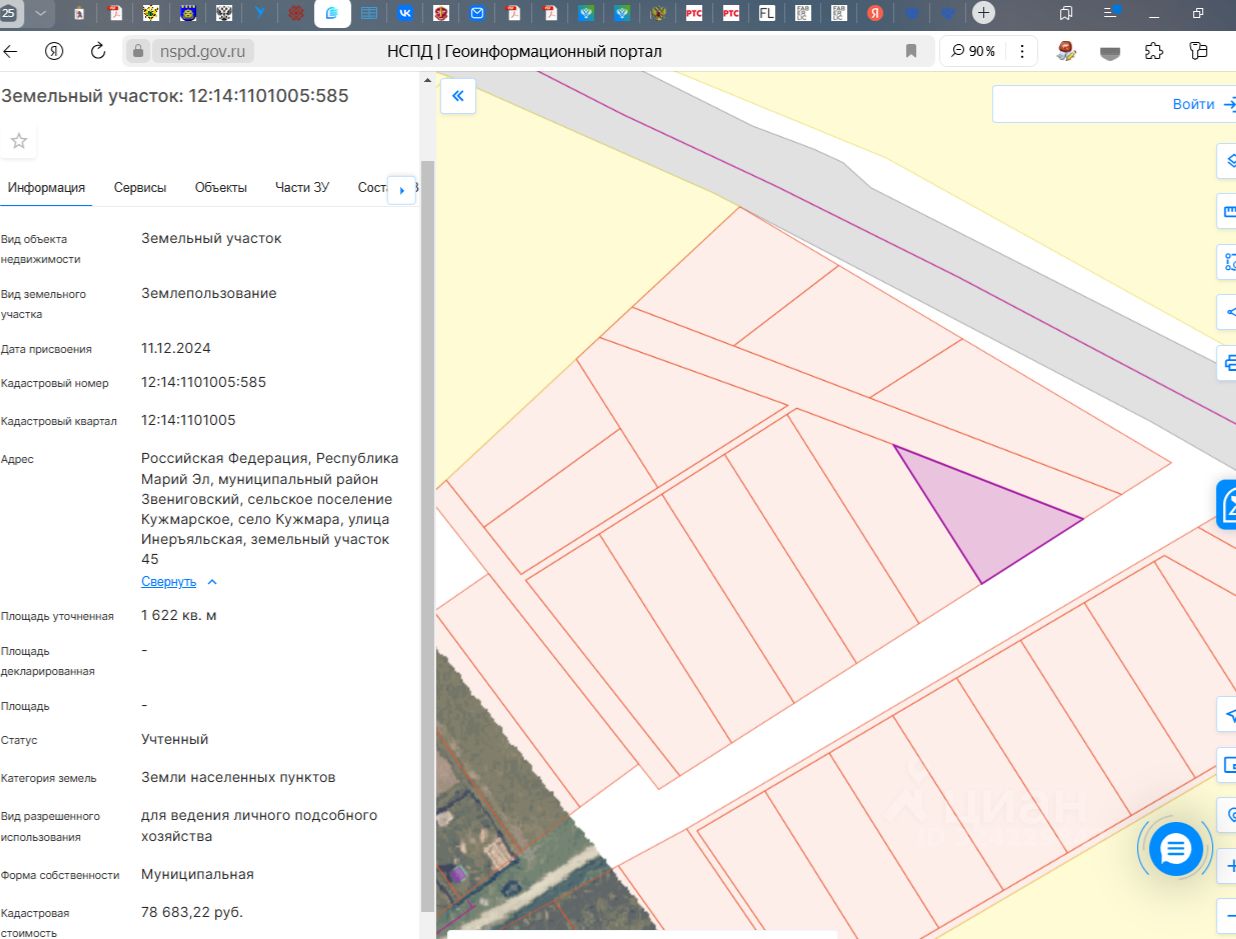The image size is (1236, 939).
Task: Open a new browser tab
Action: [x=984, y=13]
